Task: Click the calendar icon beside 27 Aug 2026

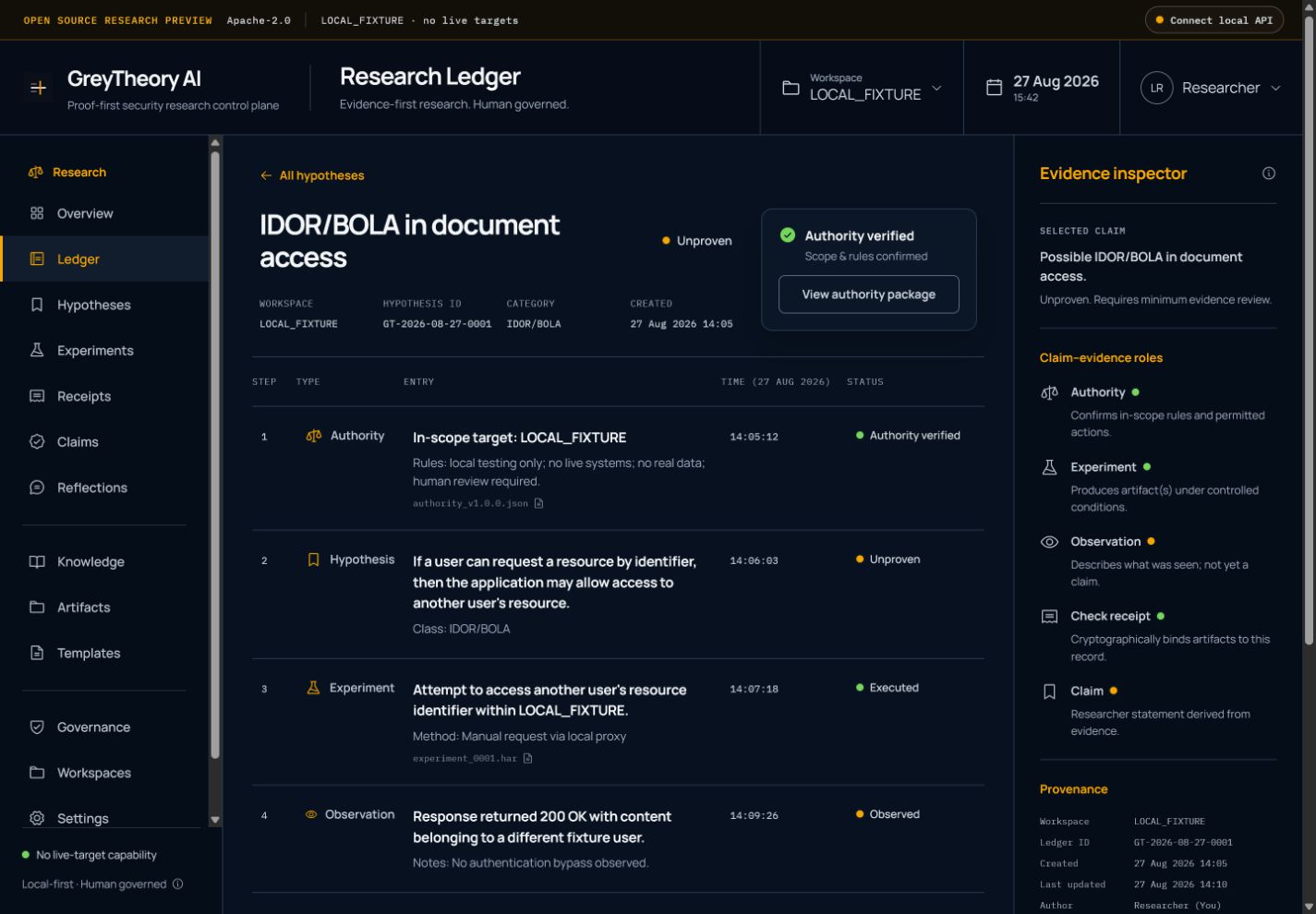Action: coord(994,88)
